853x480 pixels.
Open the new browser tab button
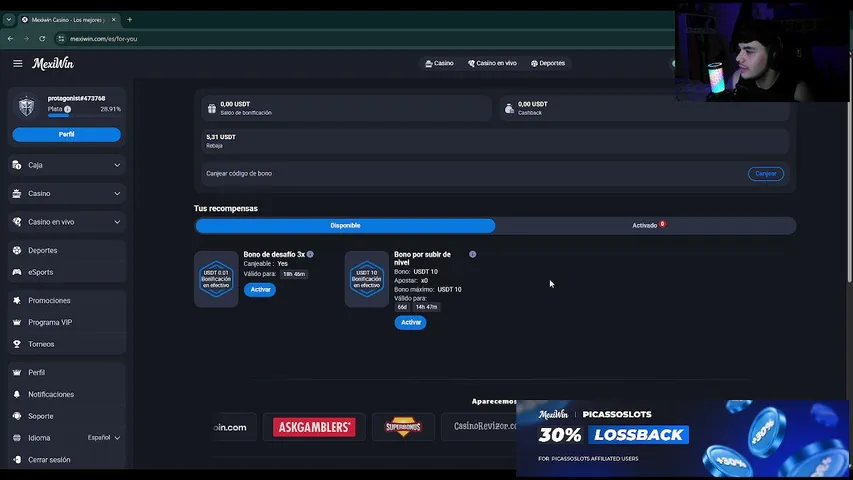point(129,20)
